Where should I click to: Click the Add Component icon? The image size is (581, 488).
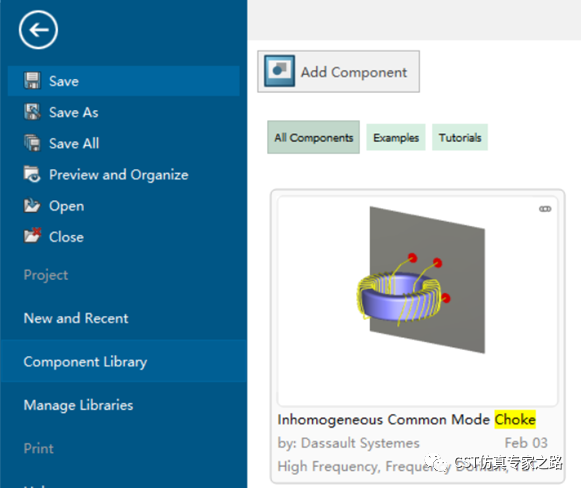pos(279,71)
